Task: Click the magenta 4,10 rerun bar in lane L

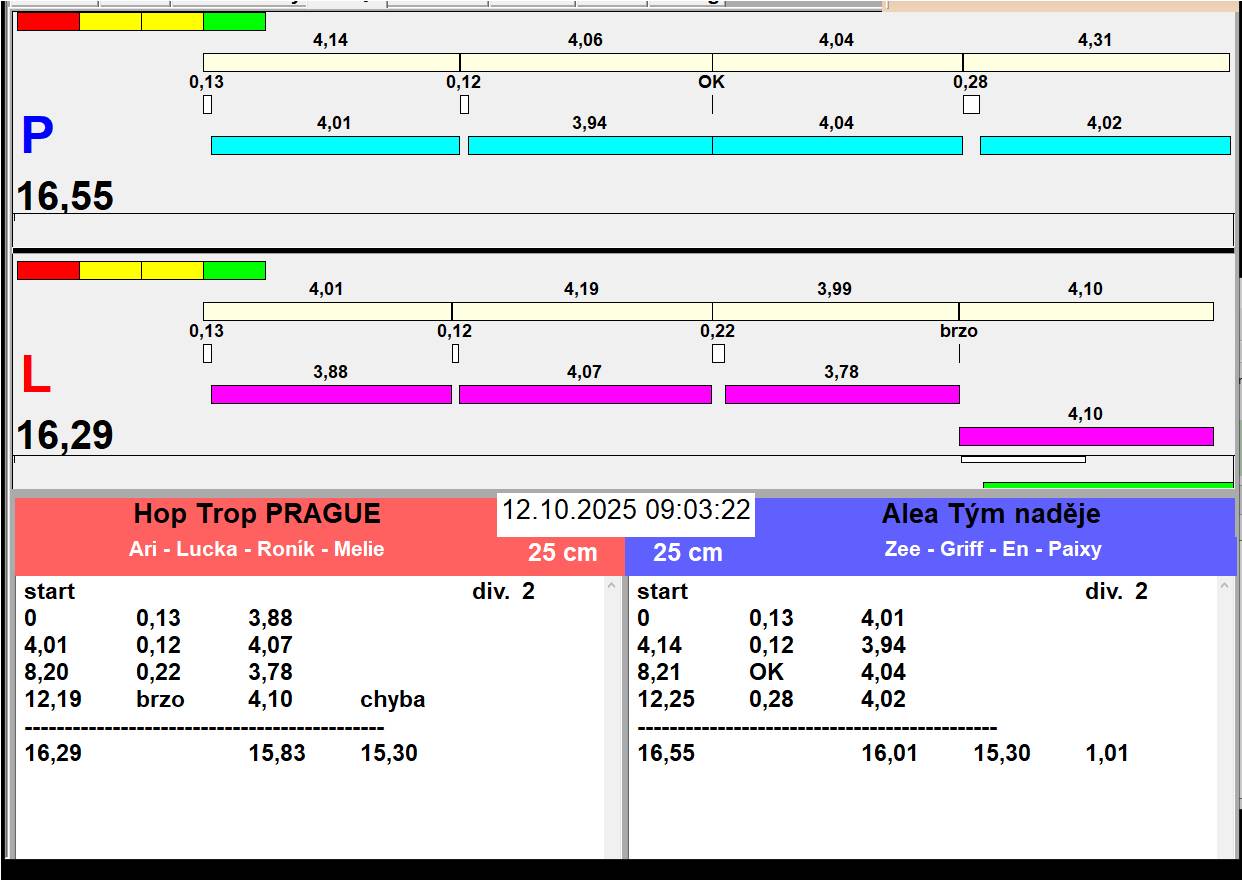Action: (1085, 436)
